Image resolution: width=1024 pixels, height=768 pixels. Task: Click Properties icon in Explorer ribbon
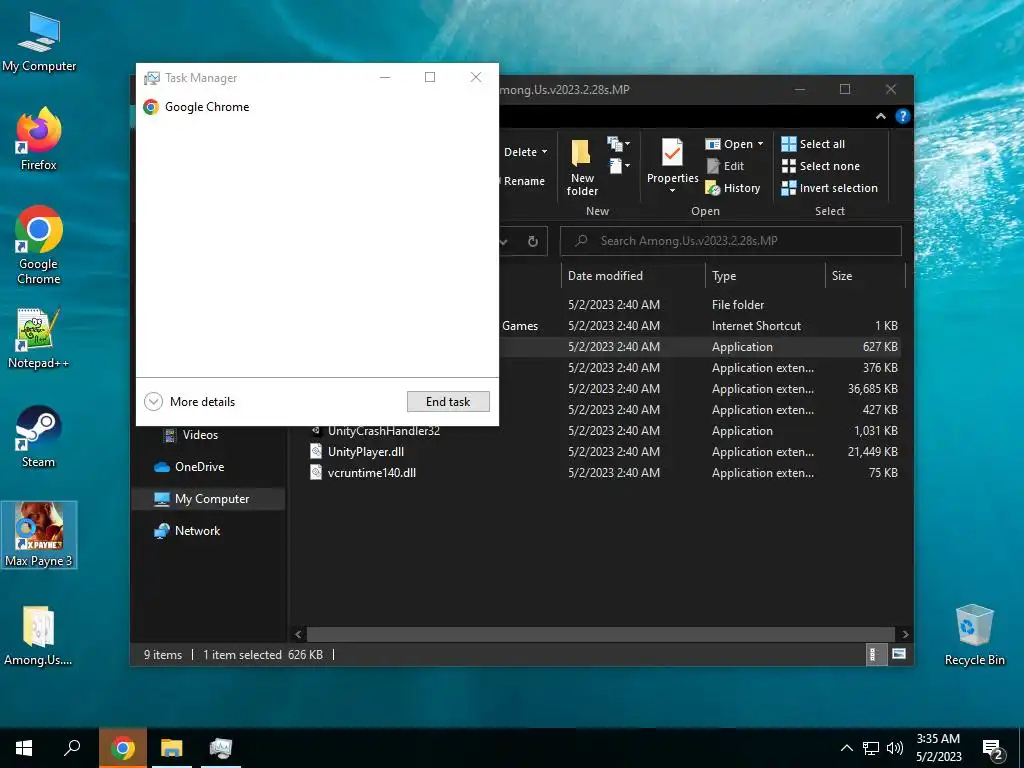click(672, 152)
